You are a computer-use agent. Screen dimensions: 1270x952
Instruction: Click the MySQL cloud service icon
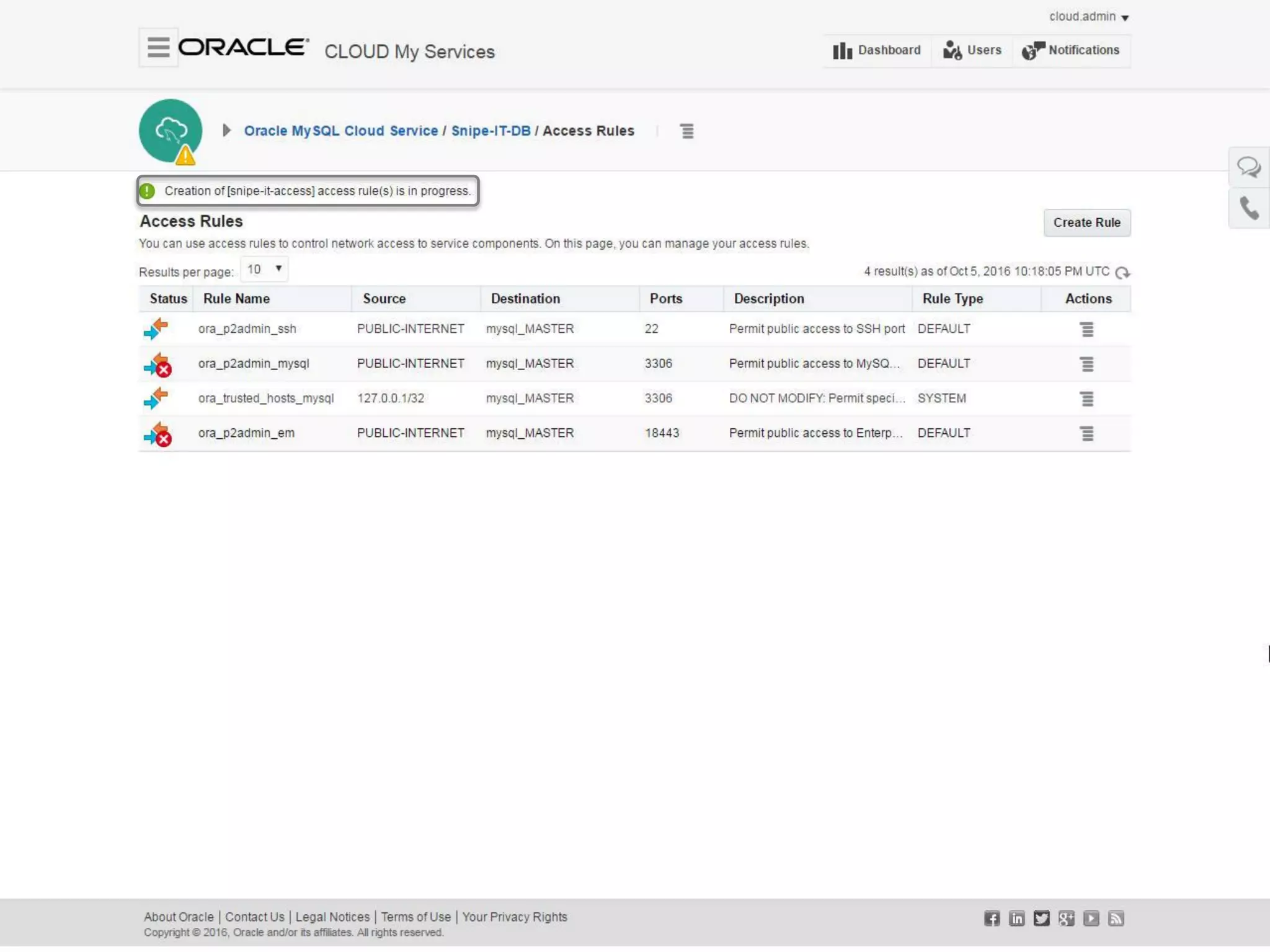click(x=171, y=131)
